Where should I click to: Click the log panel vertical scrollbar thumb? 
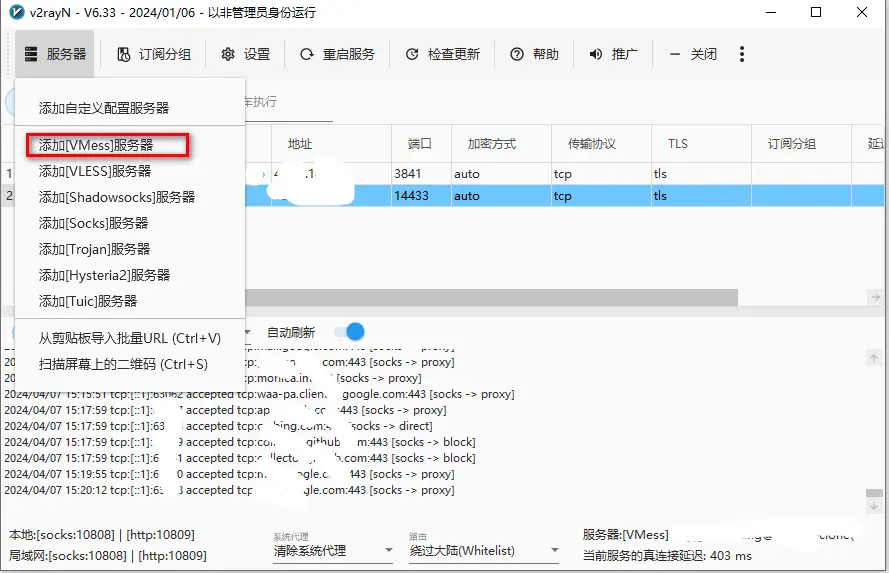coord(874,493)
